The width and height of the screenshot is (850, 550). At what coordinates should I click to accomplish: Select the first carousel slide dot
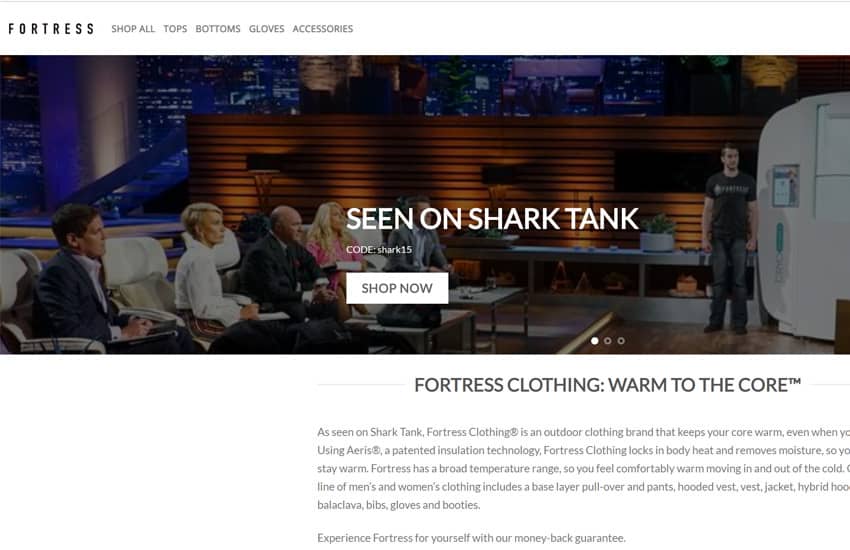(595, 341)
